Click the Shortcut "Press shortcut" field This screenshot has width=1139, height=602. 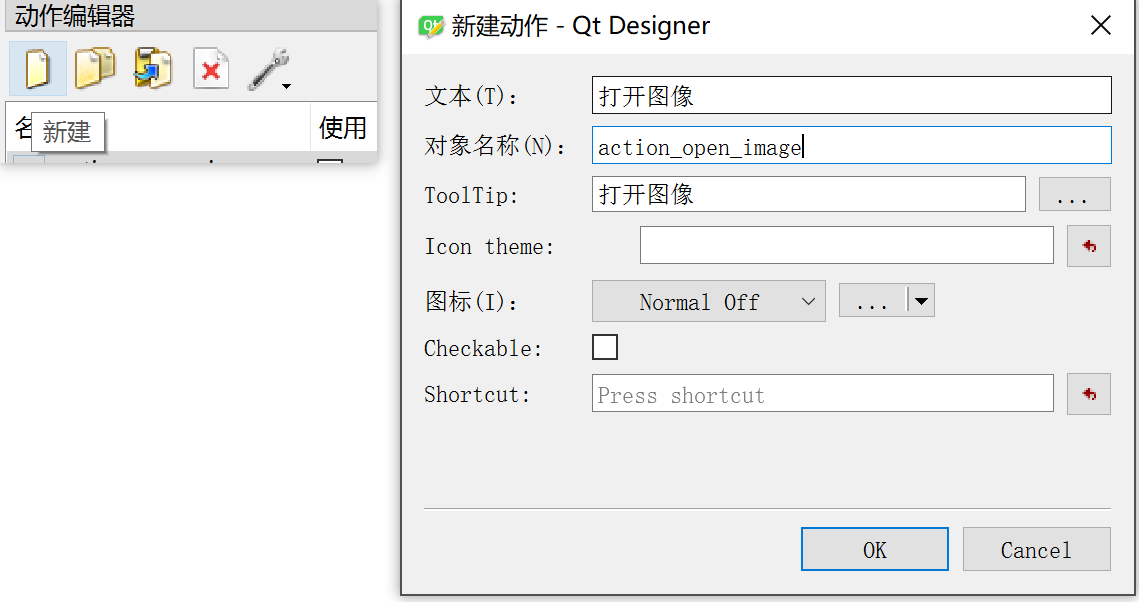822,394
